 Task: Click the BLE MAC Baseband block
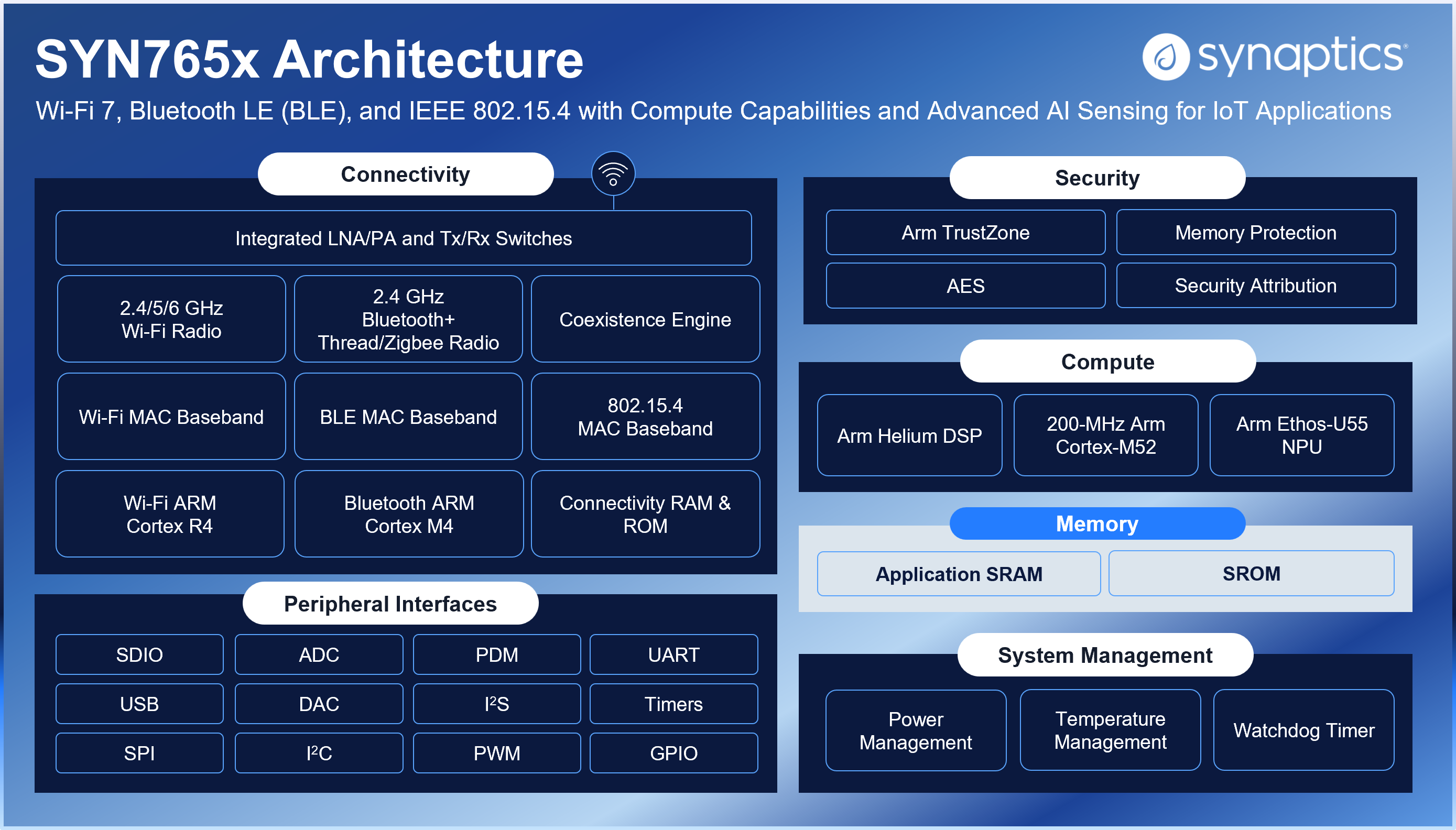click(408, 417)
